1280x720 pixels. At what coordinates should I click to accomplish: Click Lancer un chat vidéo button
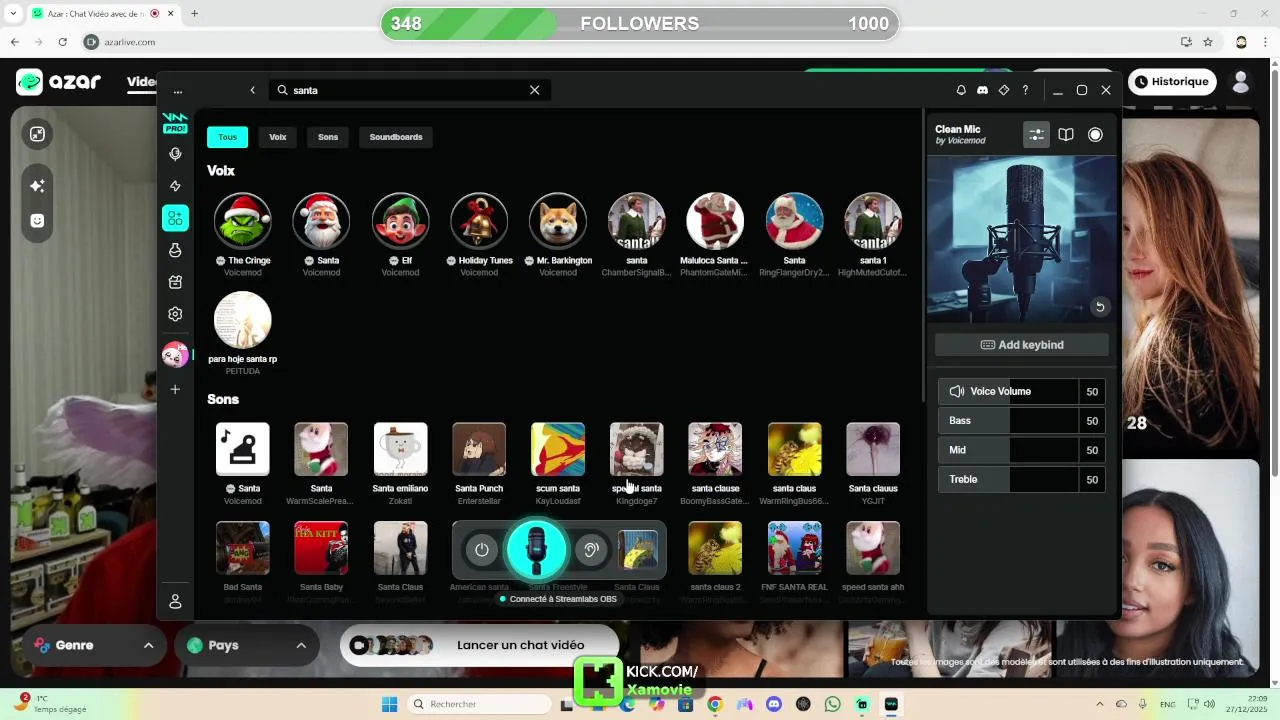click(x=479, y=645)
